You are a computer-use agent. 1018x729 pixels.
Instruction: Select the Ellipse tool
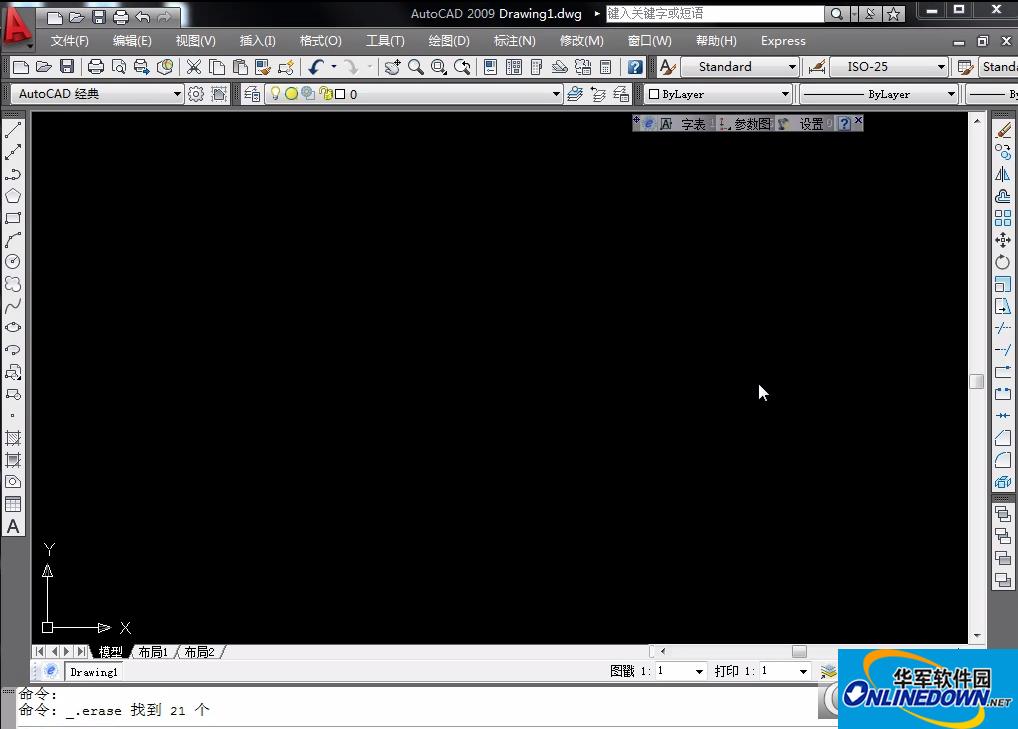click(x=13, y=327)
